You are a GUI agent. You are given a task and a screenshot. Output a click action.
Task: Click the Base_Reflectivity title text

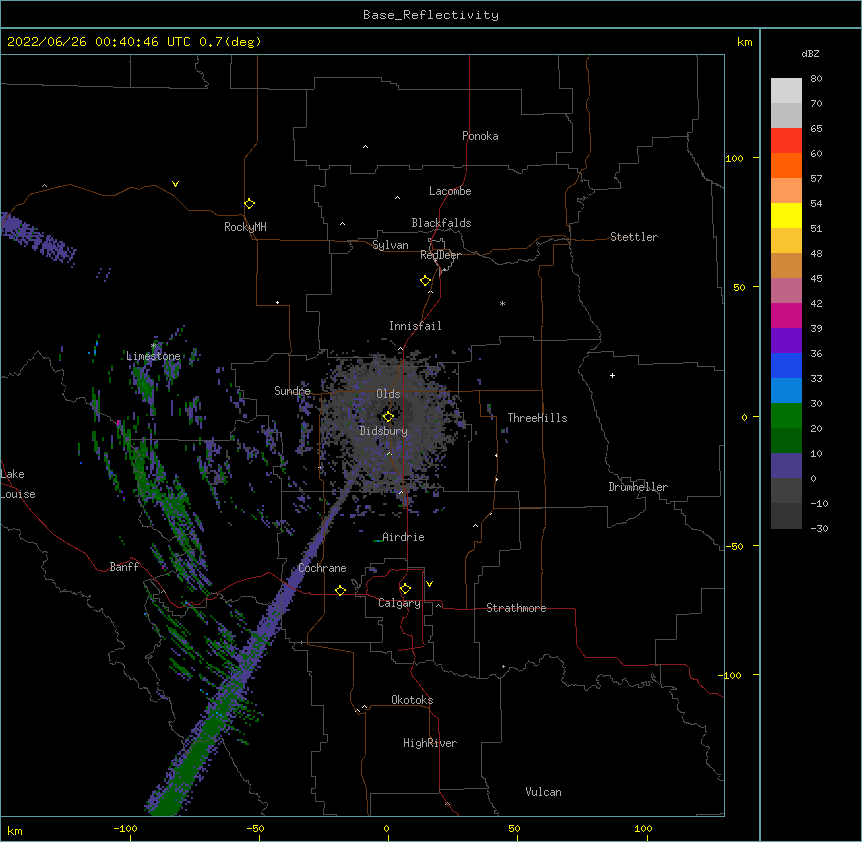(431, 15)
